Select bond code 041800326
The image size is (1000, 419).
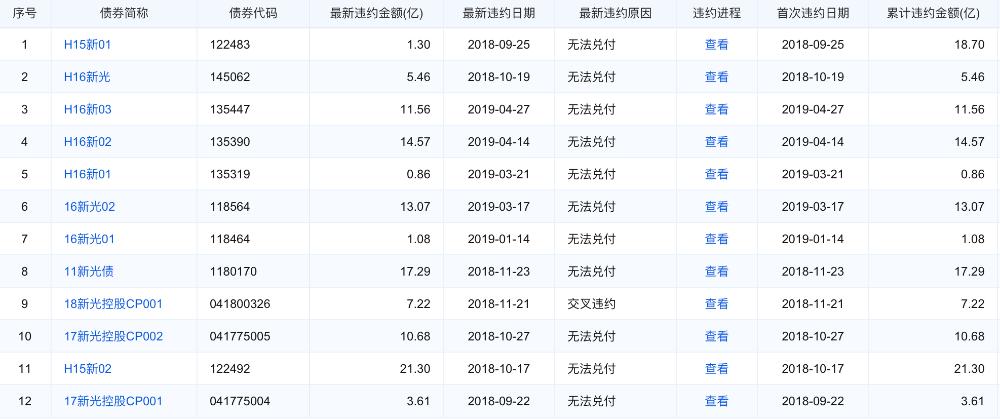240,304
